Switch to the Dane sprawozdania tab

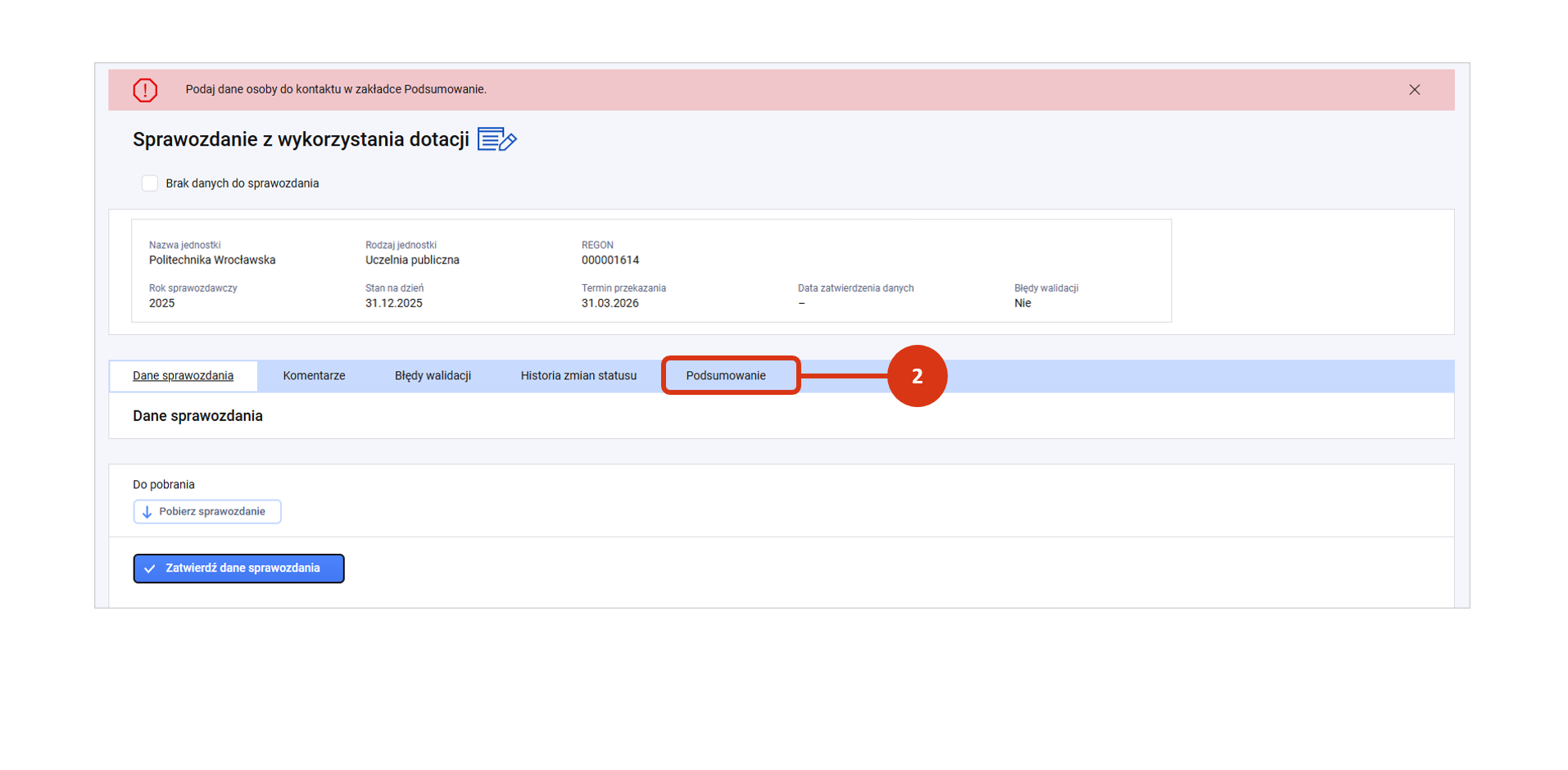pyautogui.click(x=184, y=376)
